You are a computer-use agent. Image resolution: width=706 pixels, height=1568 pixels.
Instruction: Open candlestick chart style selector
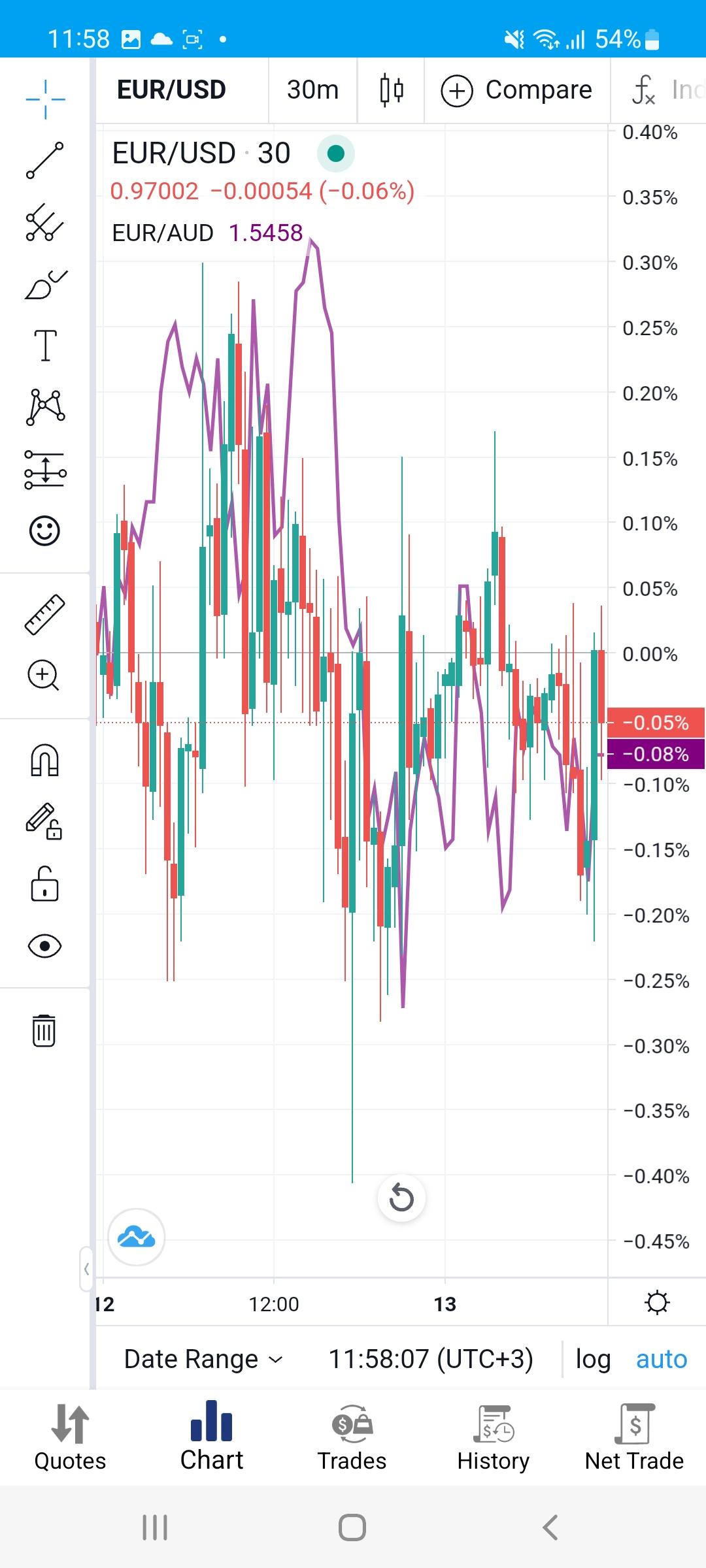tap(391, 90)
